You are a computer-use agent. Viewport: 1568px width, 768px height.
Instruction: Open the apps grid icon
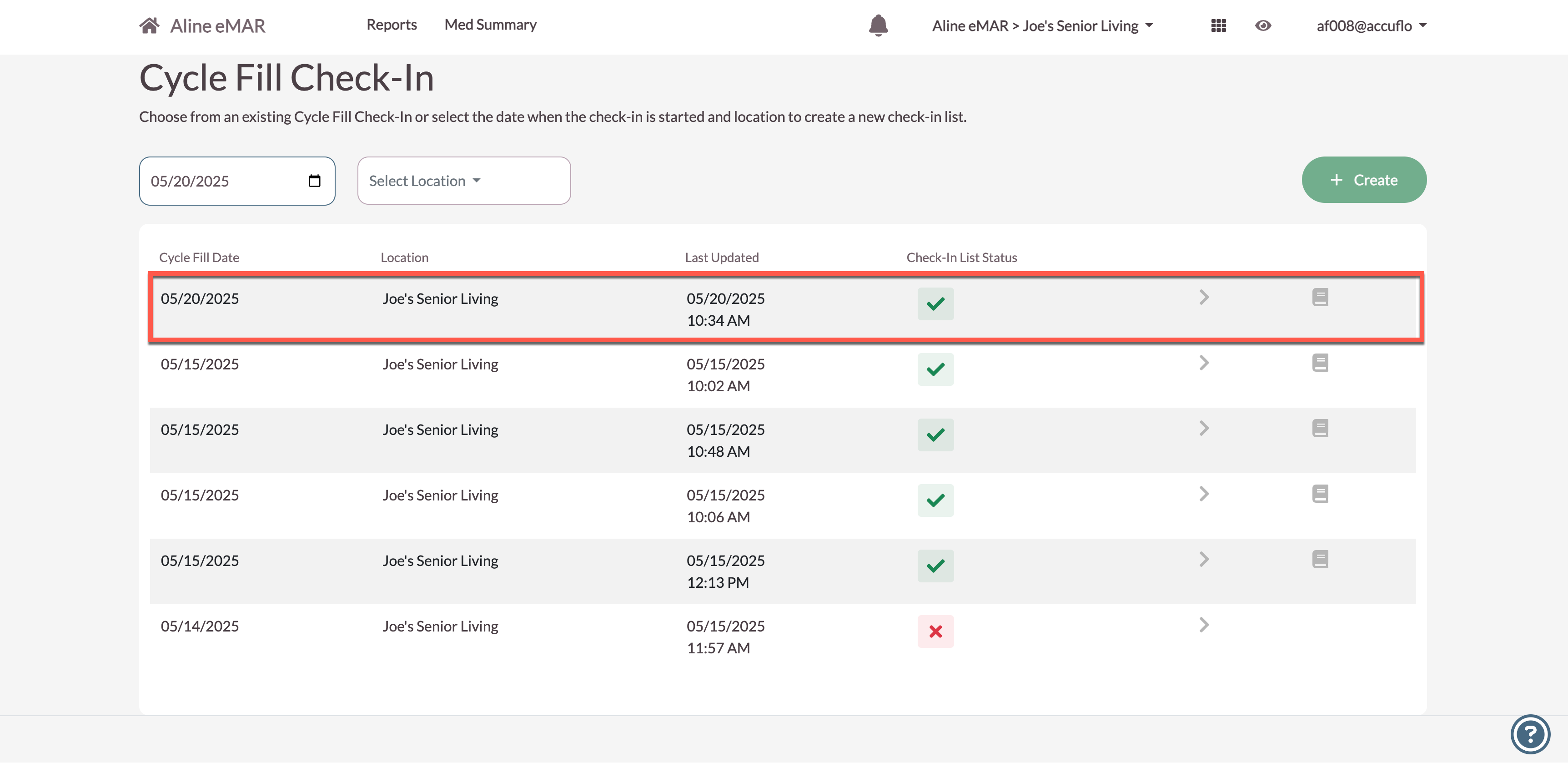(1218, 25)
